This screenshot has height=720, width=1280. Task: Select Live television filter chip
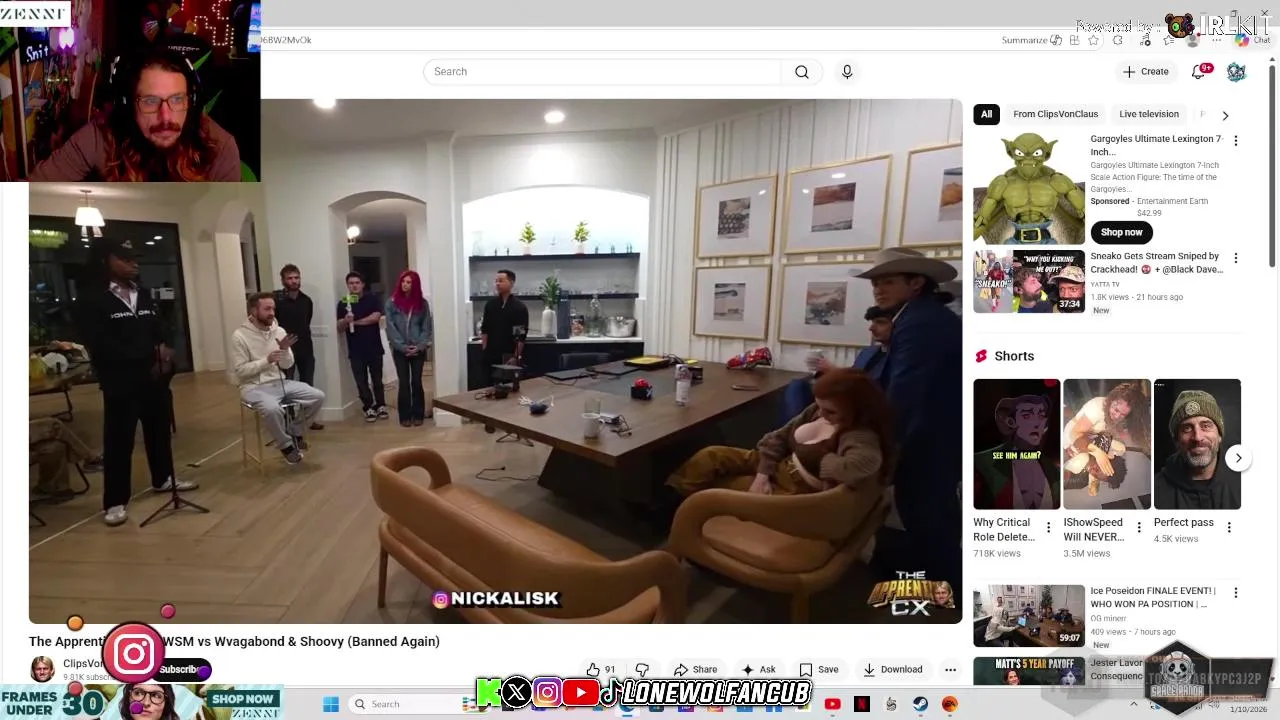[1149, 114]
